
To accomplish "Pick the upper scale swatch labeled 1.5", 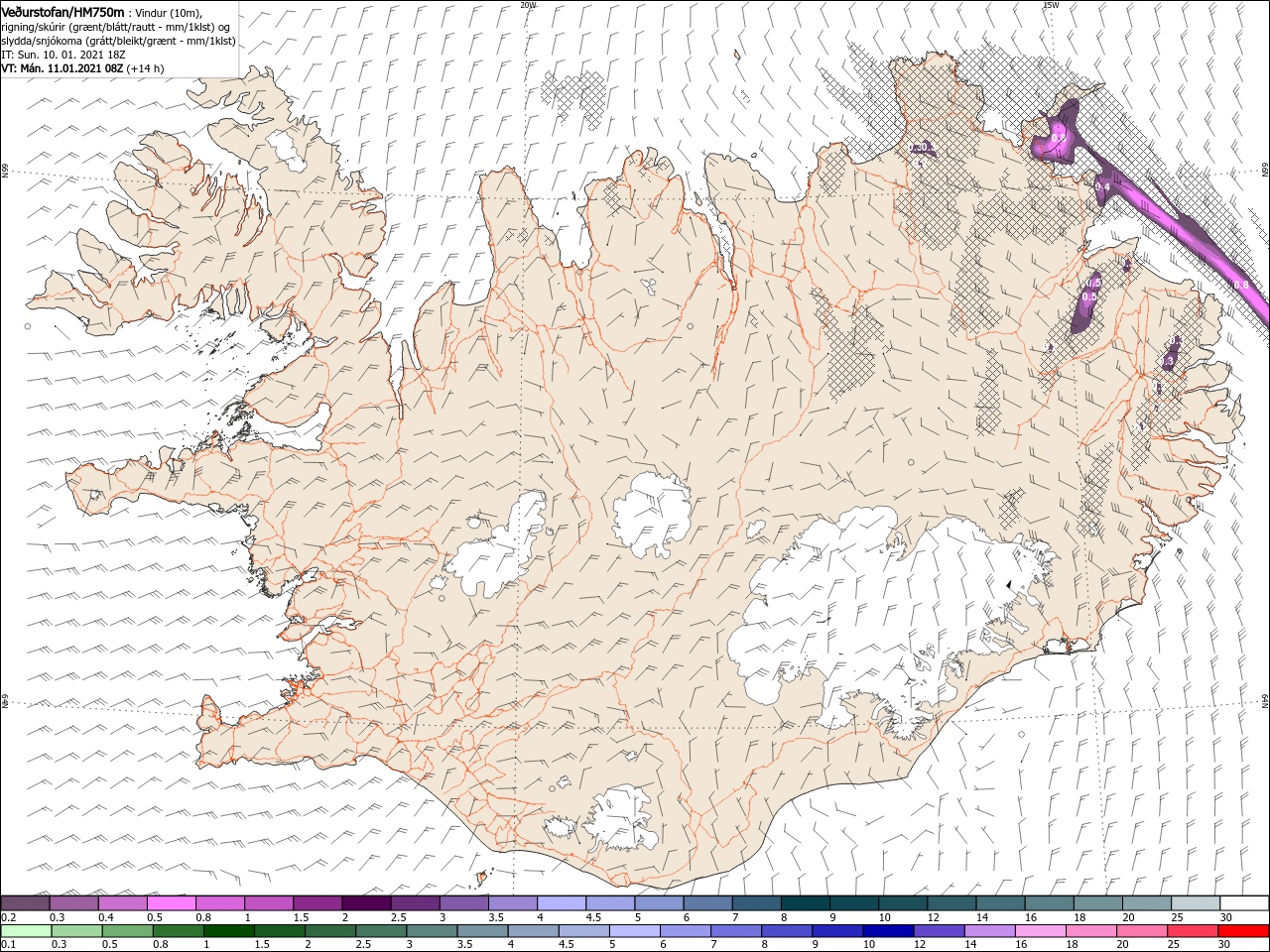I will pyautogui.click(x=317, y=903).
